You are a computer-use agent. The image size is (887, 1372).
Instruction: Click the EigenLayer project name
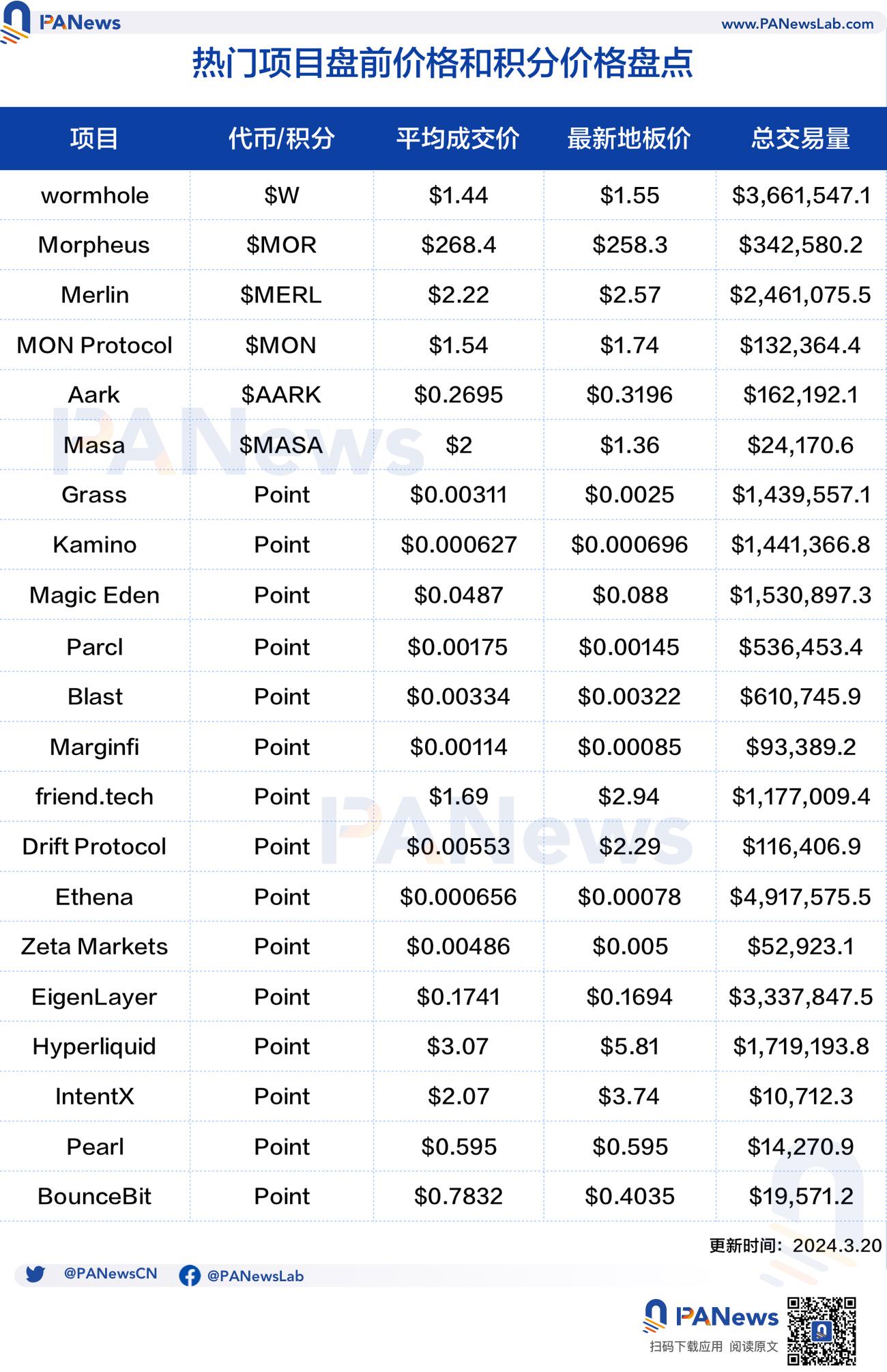[94, 997]
